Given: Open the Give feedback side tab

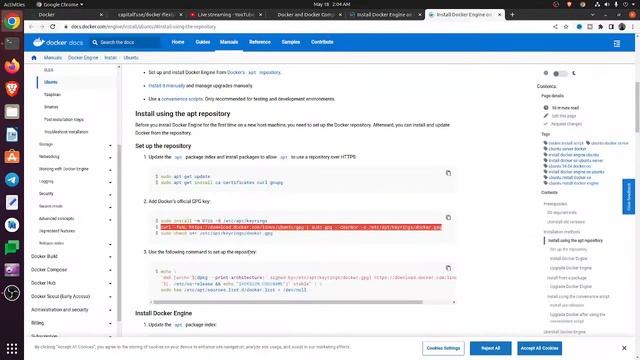Looking at the screenshot, I should point(629,196).
